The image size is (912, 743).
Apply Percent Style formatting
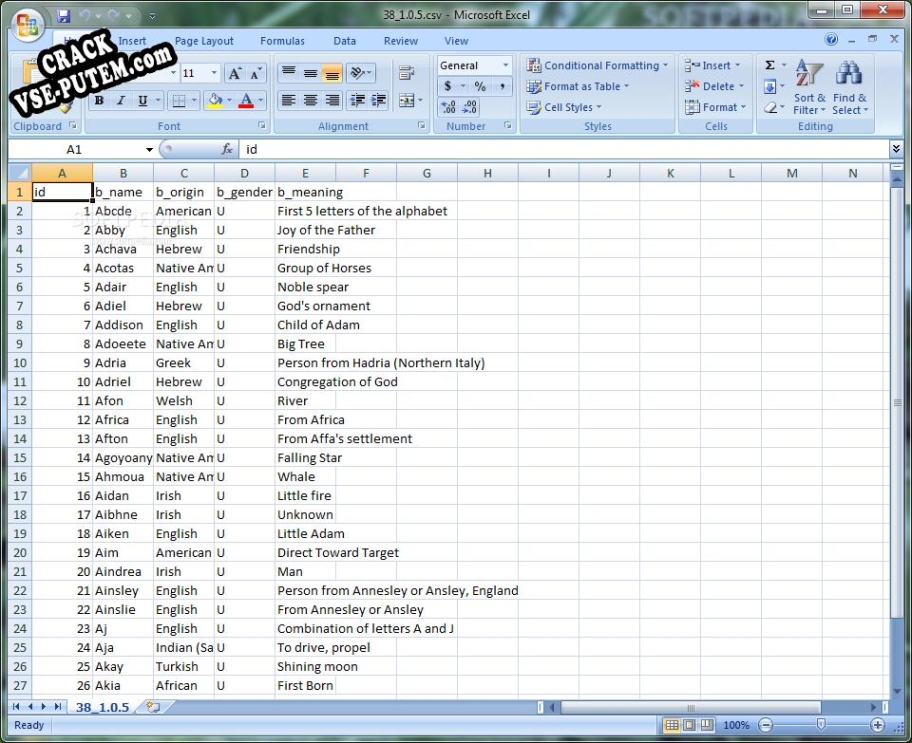[x=480, y=86]
